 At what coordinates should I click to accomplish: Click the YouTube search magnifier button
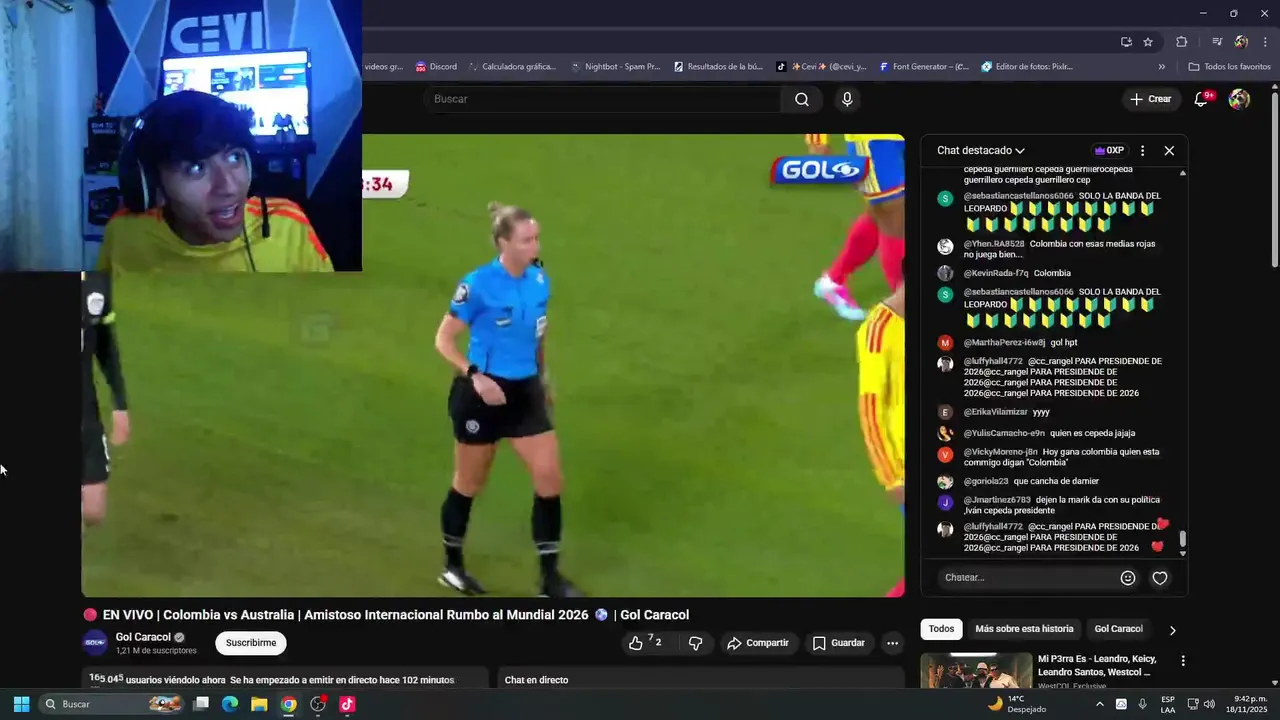click(x=802, y=99)
